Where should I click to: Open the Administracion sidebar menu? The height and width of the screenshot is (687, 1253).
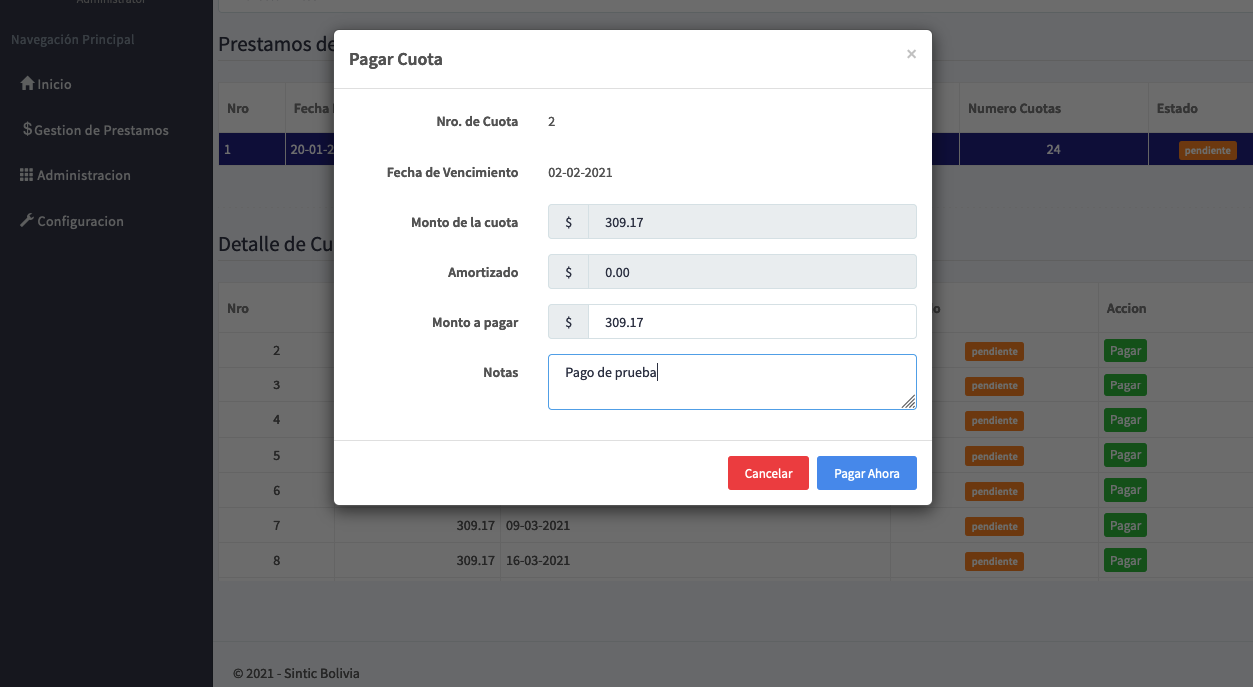[x=84, y=175]
